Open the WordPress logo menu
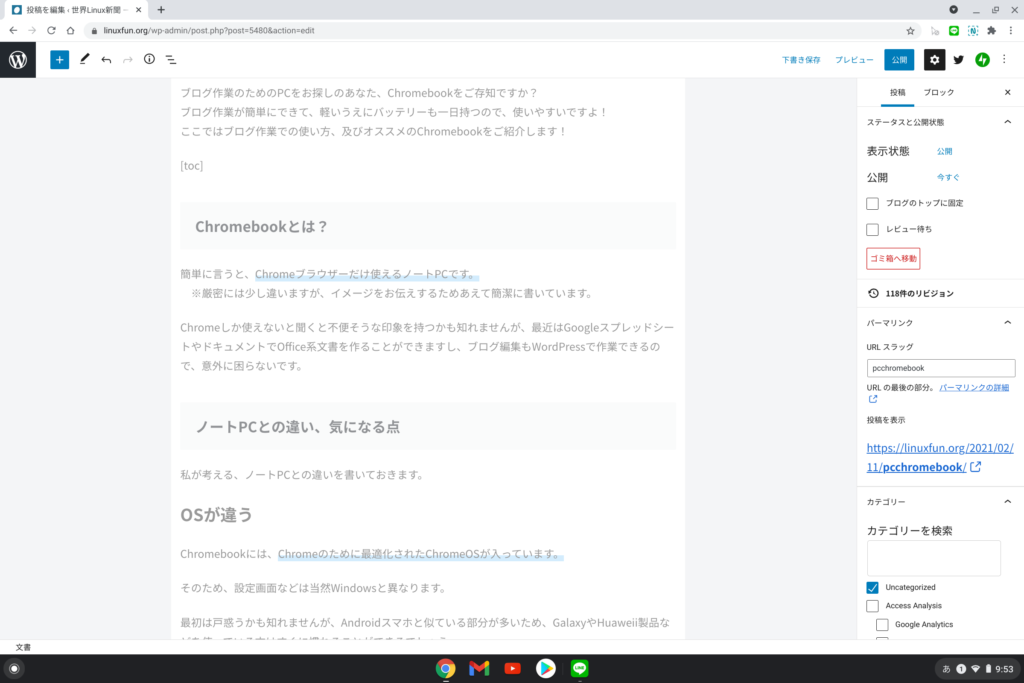The image size is (1024, 683). (x=18, y=59)
